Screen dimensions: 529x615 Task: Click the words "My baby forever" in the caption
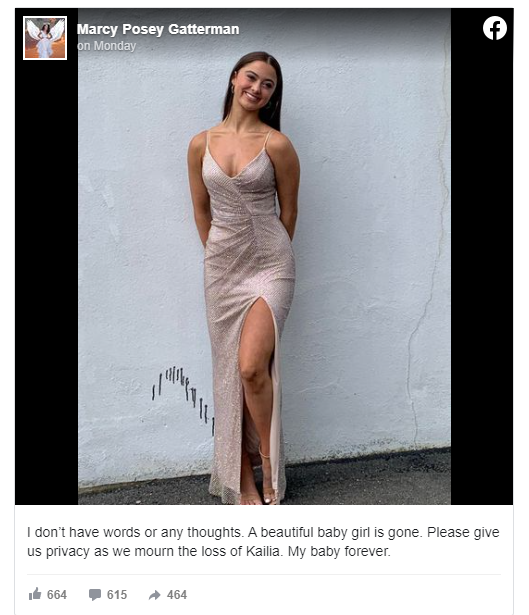click(338, 551)
